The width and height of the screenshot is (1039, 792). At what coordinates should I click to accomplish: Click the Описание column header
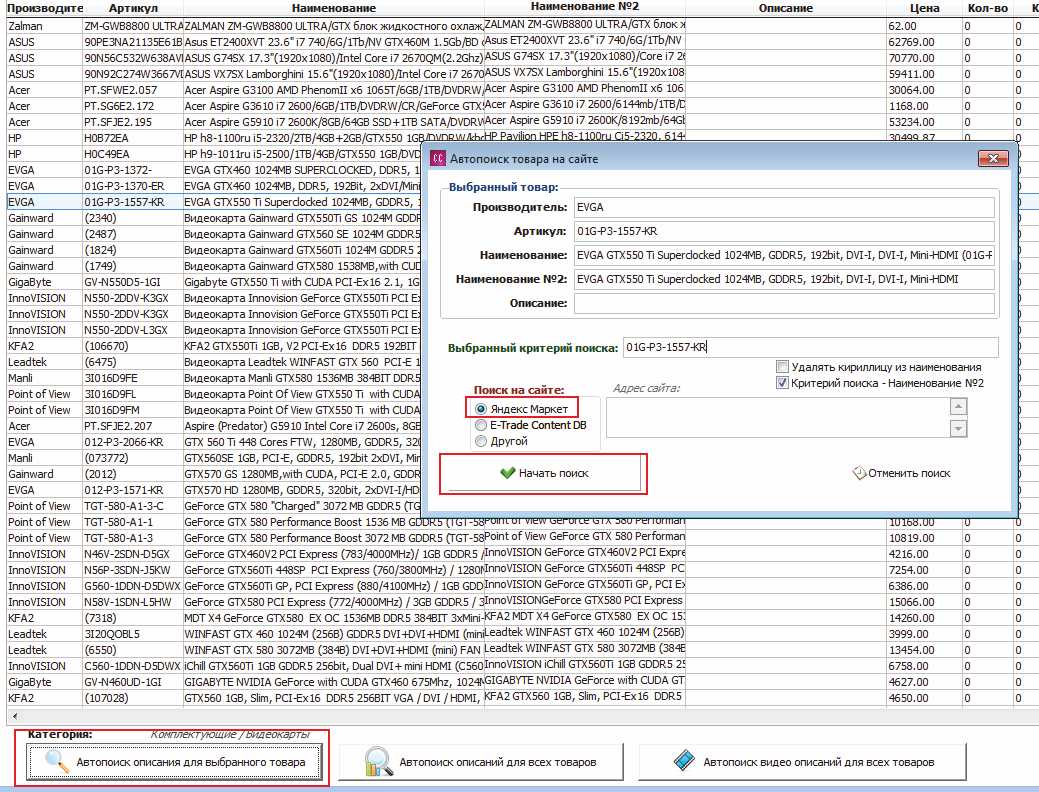coord(786,8)
